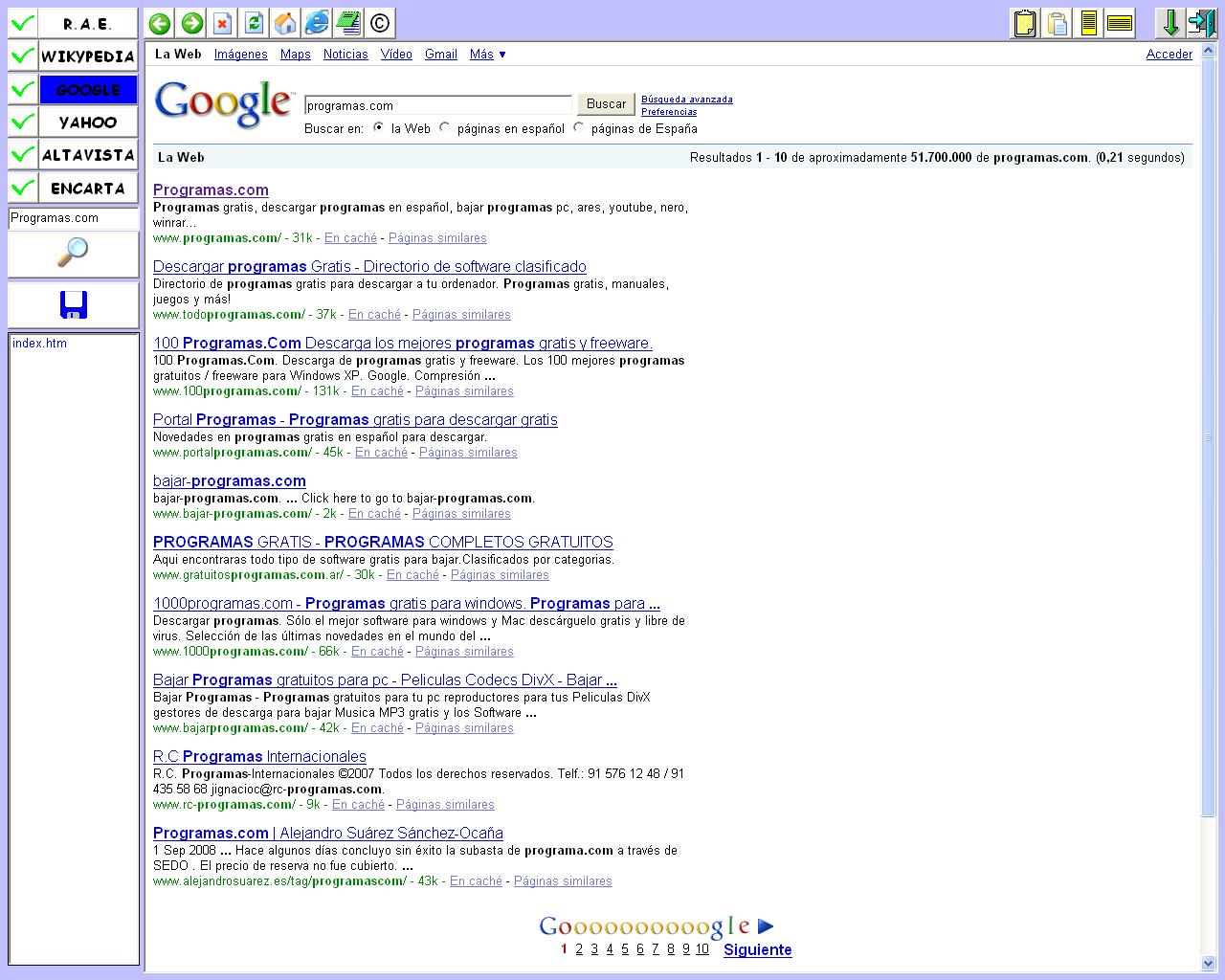Open 'Páginas similares' for todoprogramas.com
Image resolution: width=1225 pixels, height=980 pixels.
pos(461,315)
